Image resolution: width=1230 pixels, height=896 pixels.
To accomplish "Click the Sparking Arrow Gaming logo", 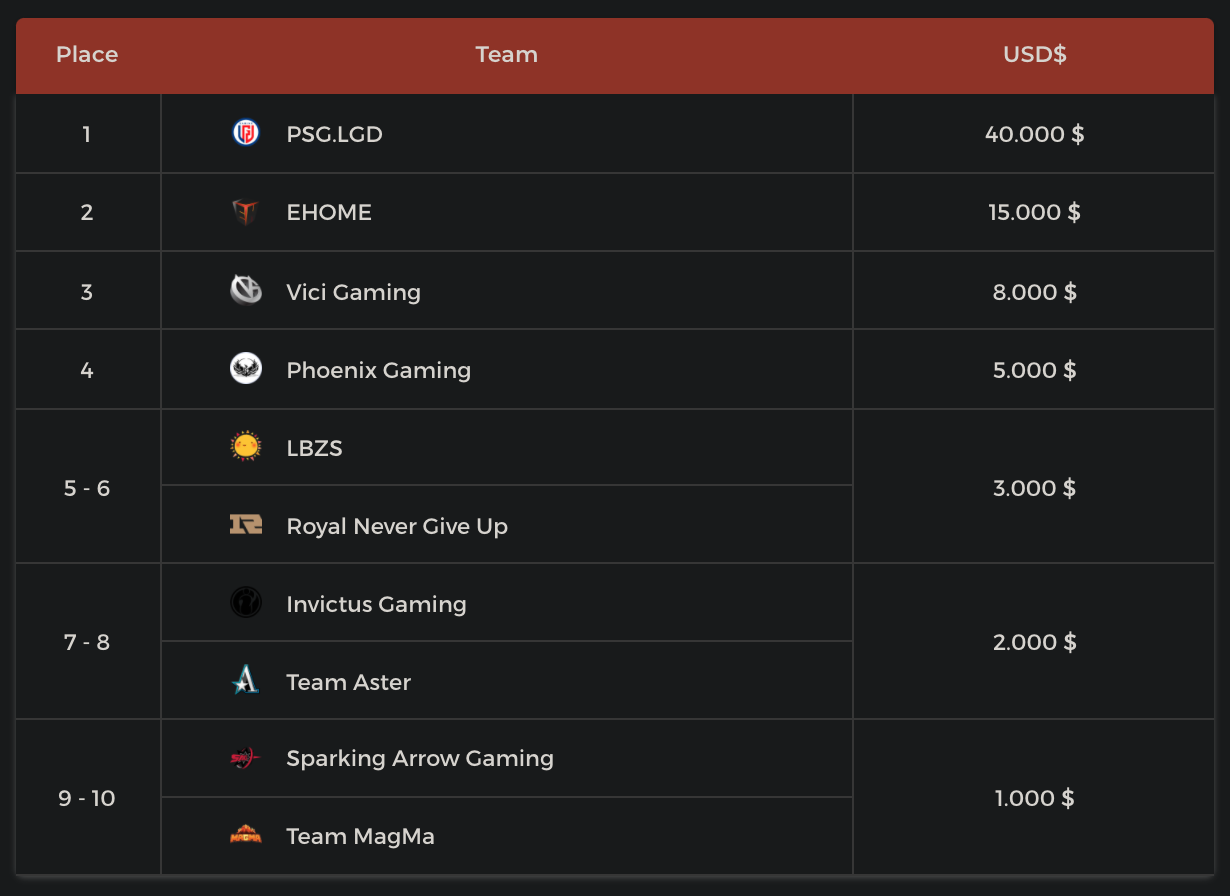I will pos(245,758).
